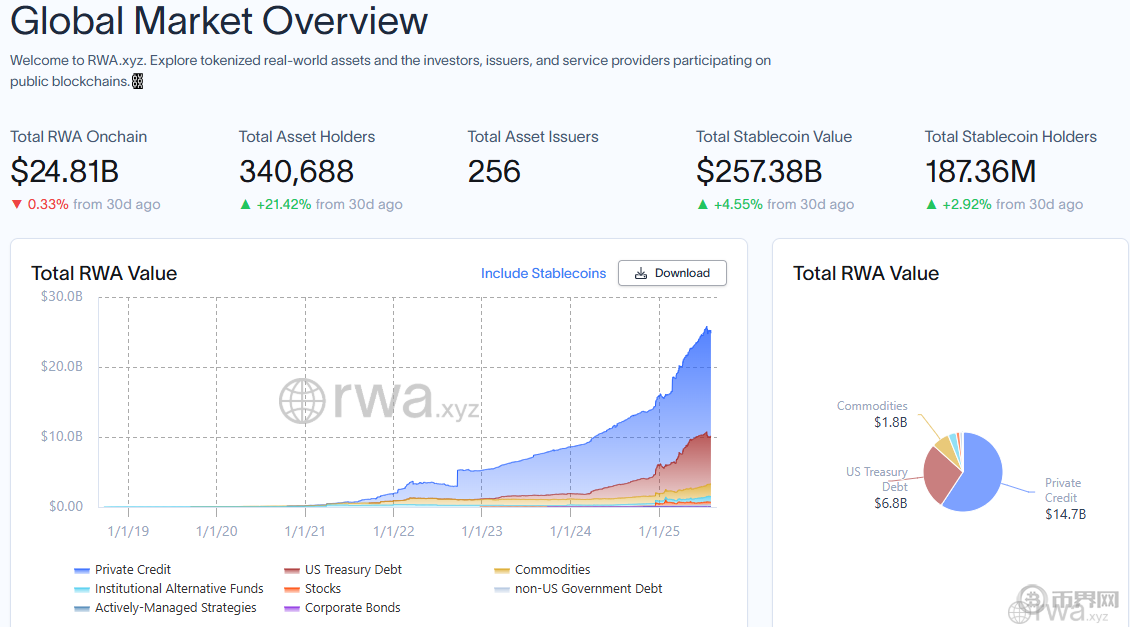The image size is (1130, 627).
Task: Click the Include Stablecoins link
Action: coord(543,273)
